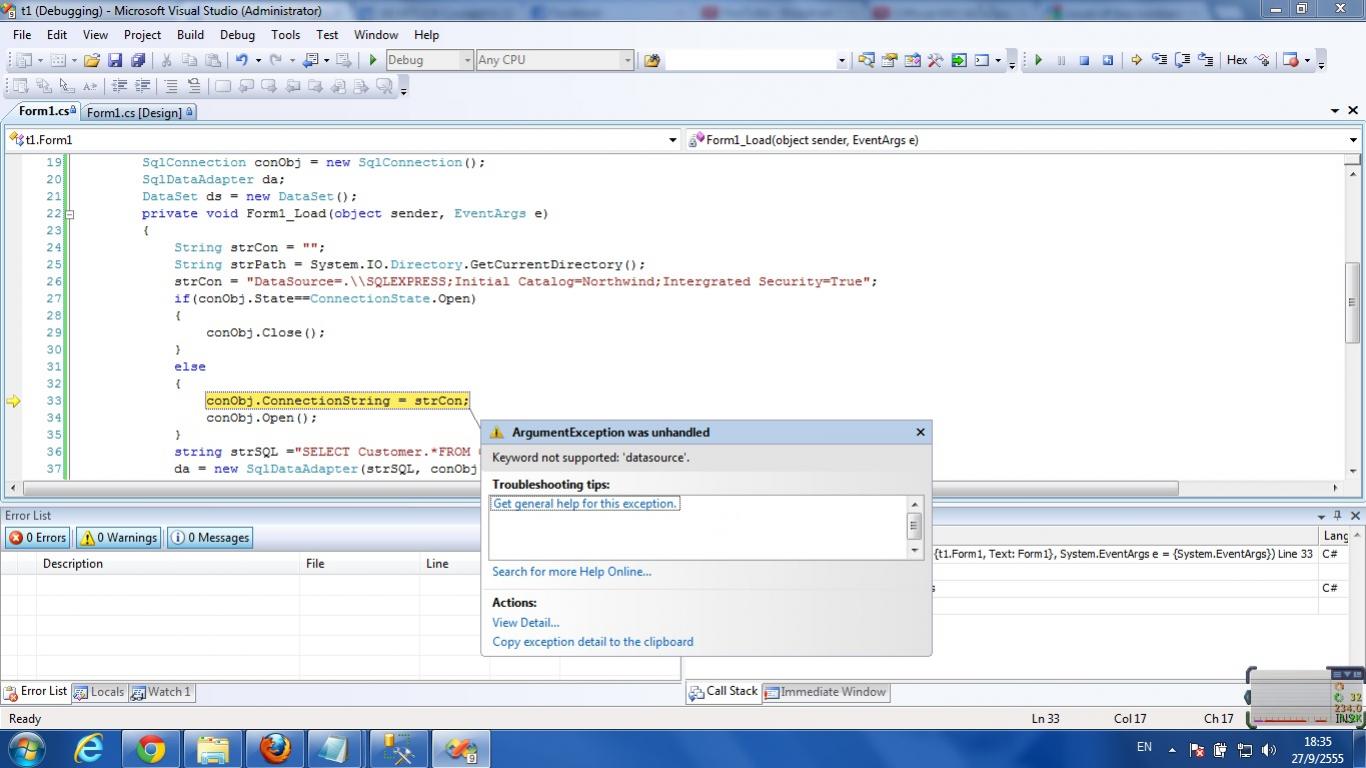Click the Copy icon in toolbar

[190, 60]
